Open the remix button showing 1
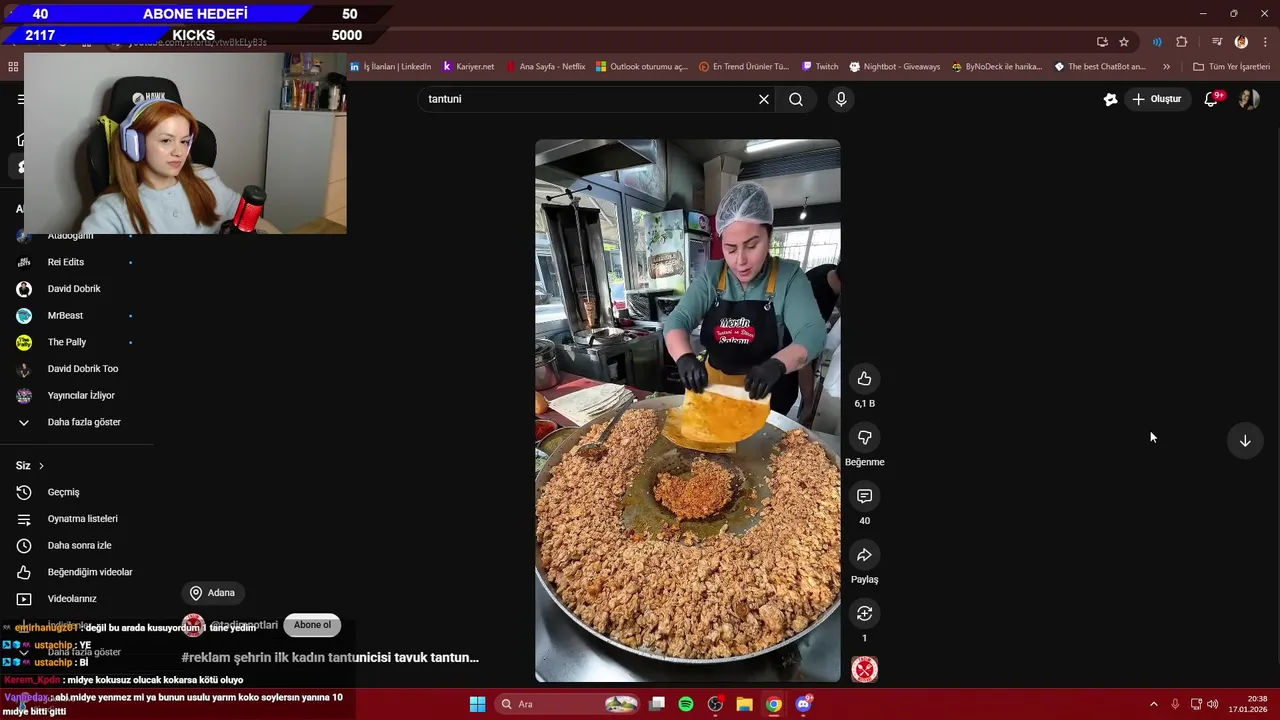 (864, 613)
